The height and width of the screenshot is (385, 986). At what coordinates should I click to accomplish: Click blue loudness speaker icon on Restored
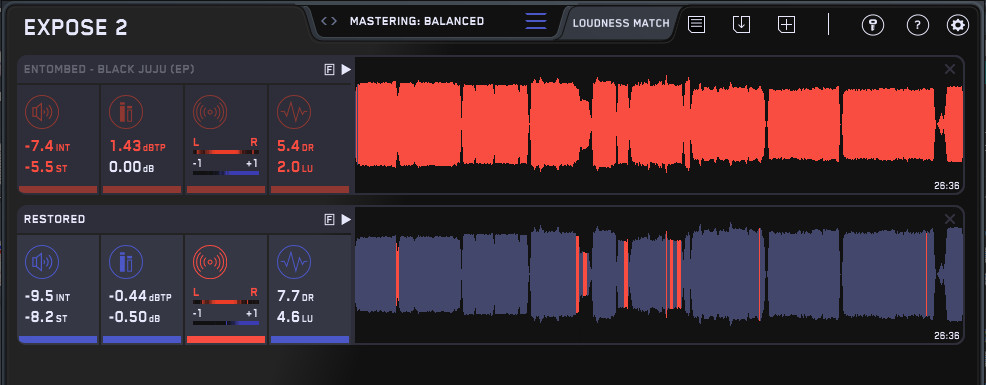coord(42,262)
